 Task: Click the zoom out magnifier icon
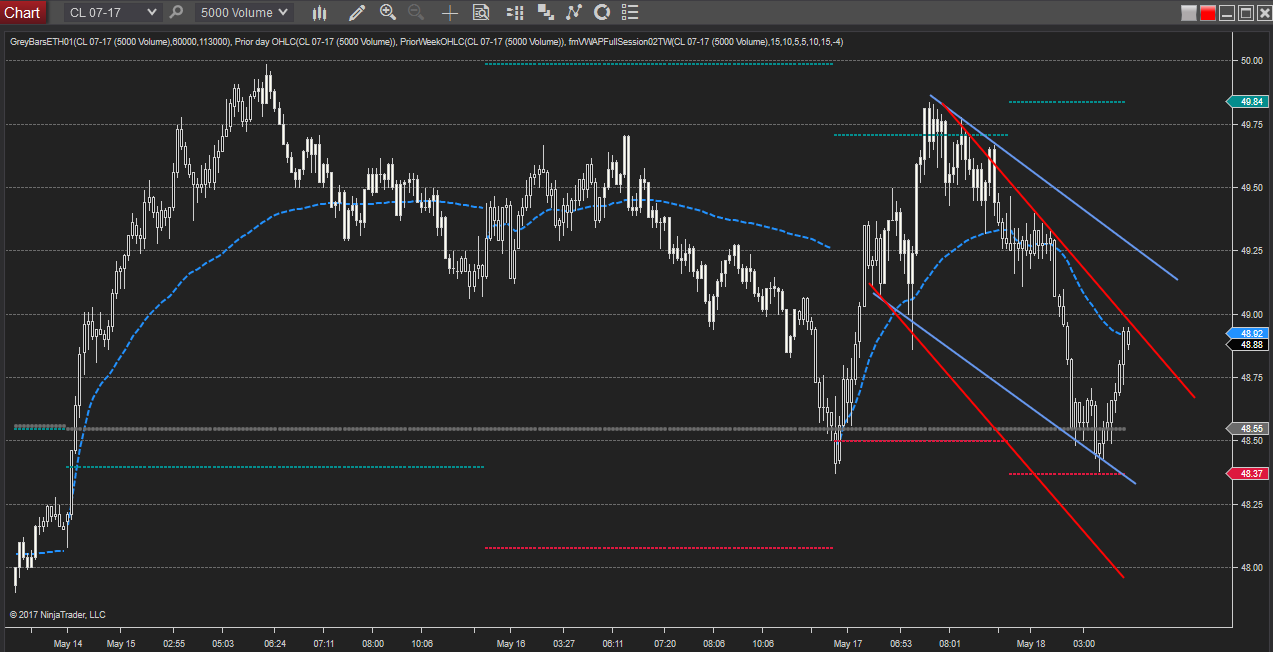point(416,12)
